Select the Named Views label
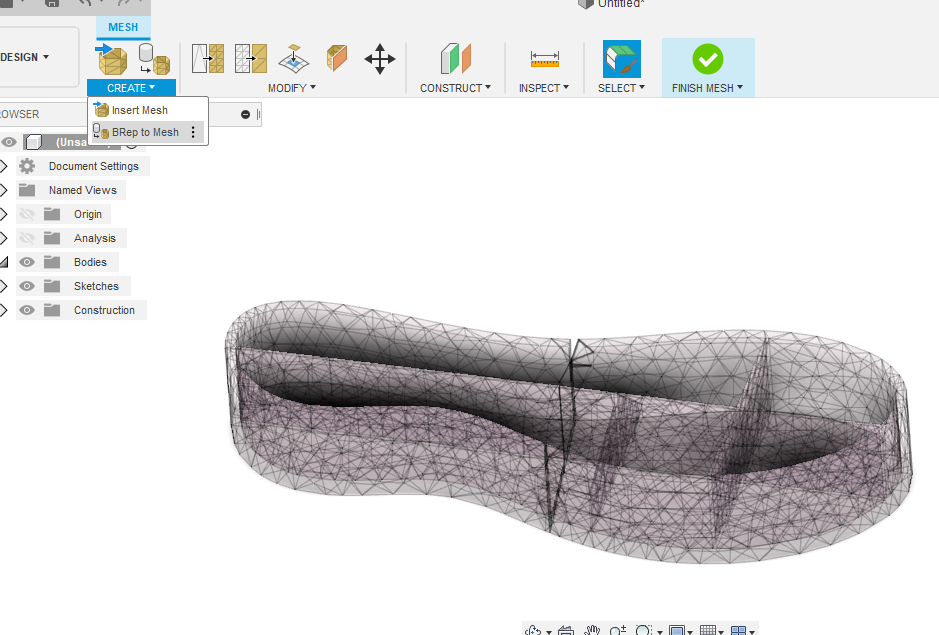 [83, 190]
